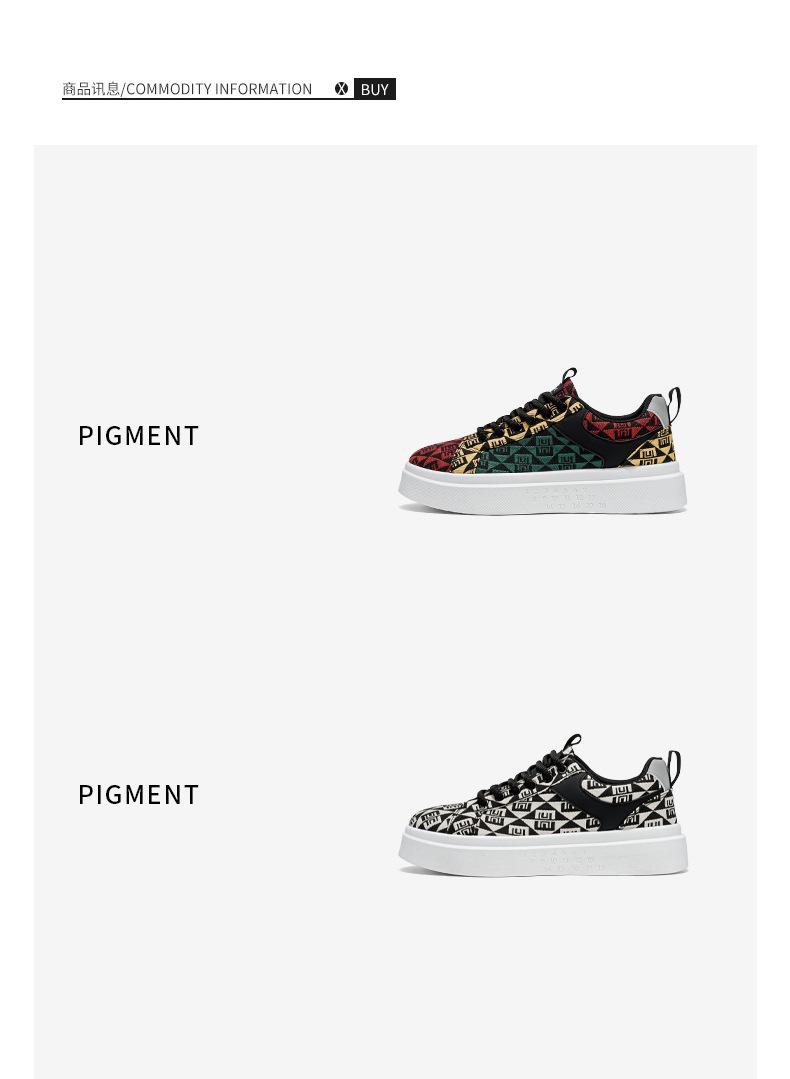790x1079 pixels.
Task: Click heel pull tab on multicolor sneaker
Action: point(674,404)
